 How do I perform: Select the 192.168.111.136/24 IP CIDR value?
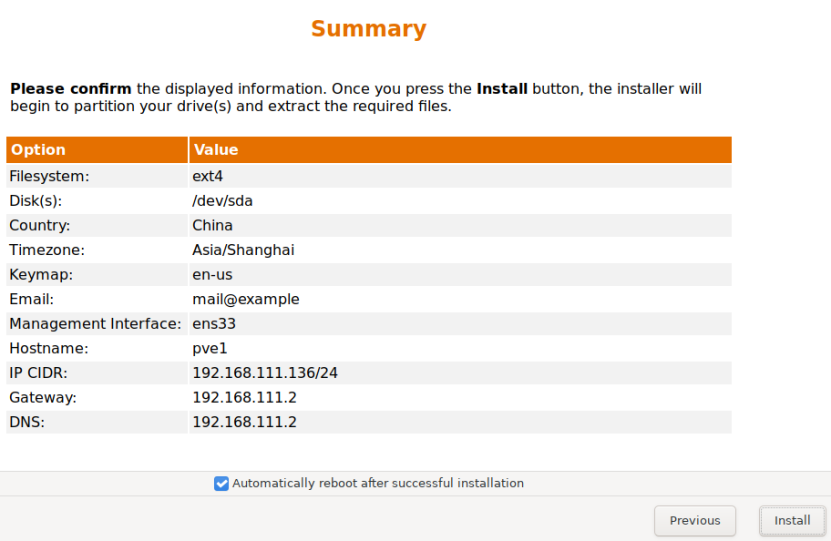265,373
